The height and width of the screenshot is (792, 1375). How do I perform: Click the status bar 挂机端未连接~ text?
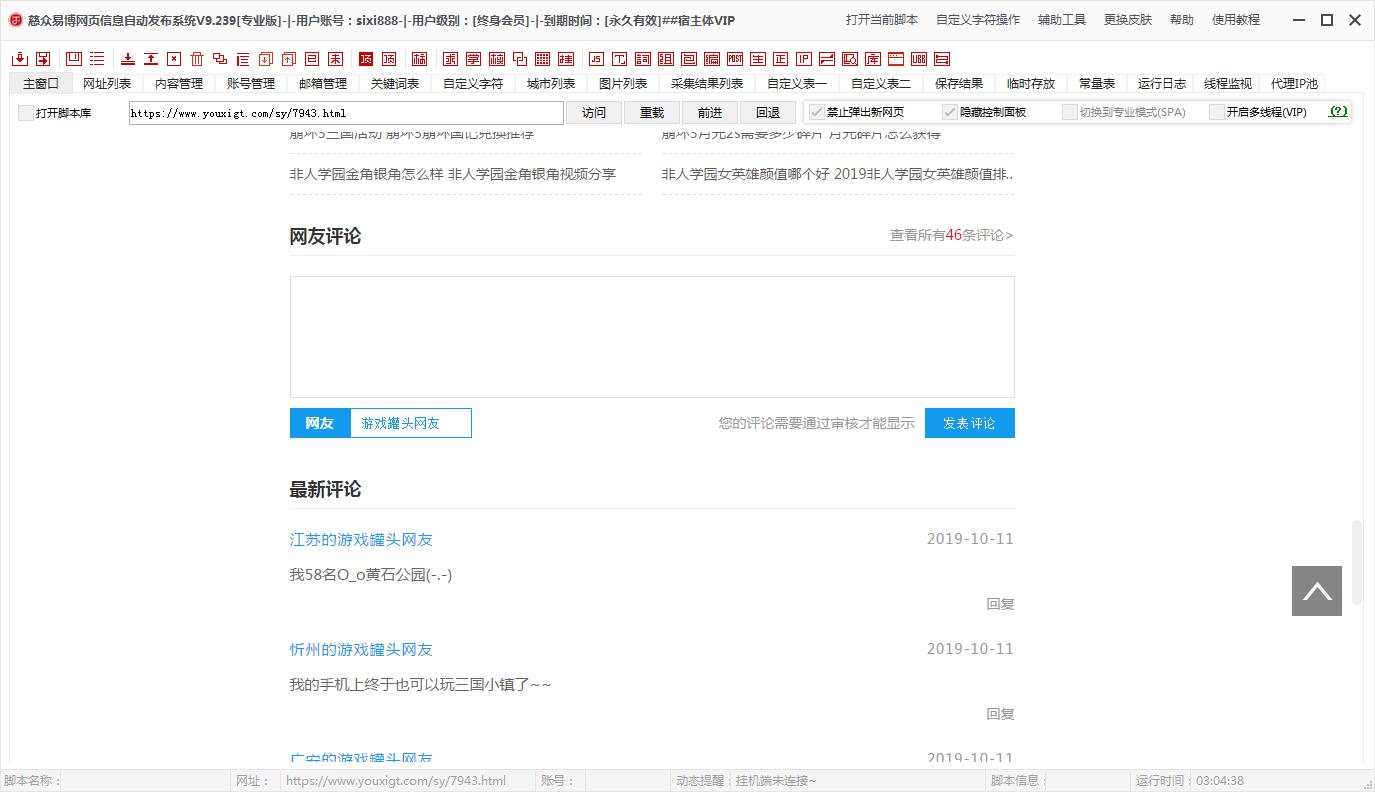(x=776, y=781)
